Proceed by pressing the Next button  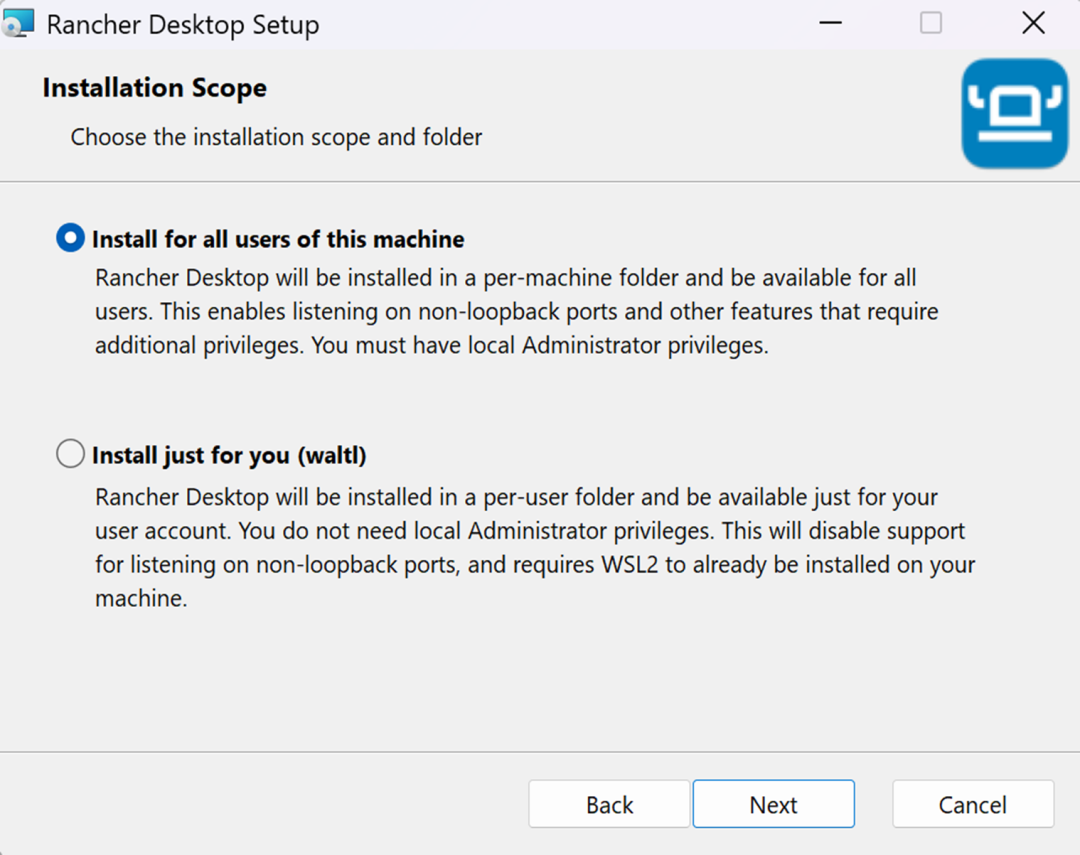pos(773,805)
